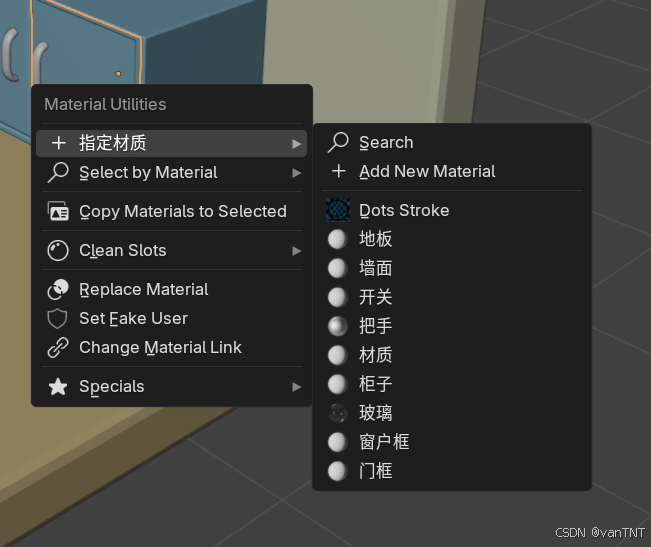Expand the arrow next to Select by Material
The height and width of the screenshot is (547, 651).
[x=296, y=173]
